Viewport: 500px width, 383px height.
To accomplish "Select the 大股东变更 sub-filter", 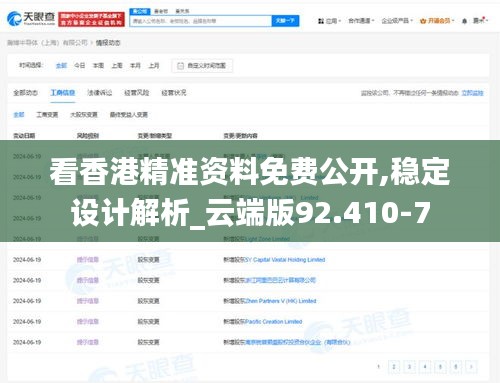I will point(84,115).
